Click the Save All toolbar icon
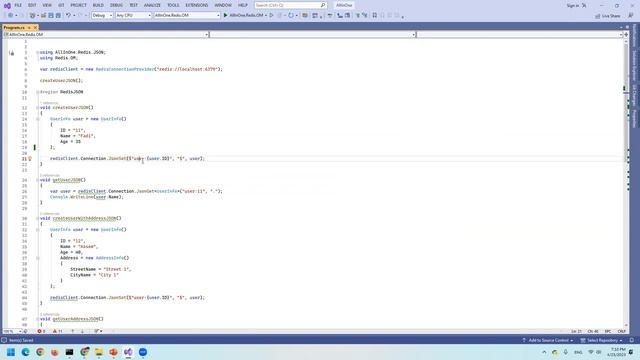Image resolution: width=640 pixels, height=360 pixels. pyautogui.click(x=58, y=16)
